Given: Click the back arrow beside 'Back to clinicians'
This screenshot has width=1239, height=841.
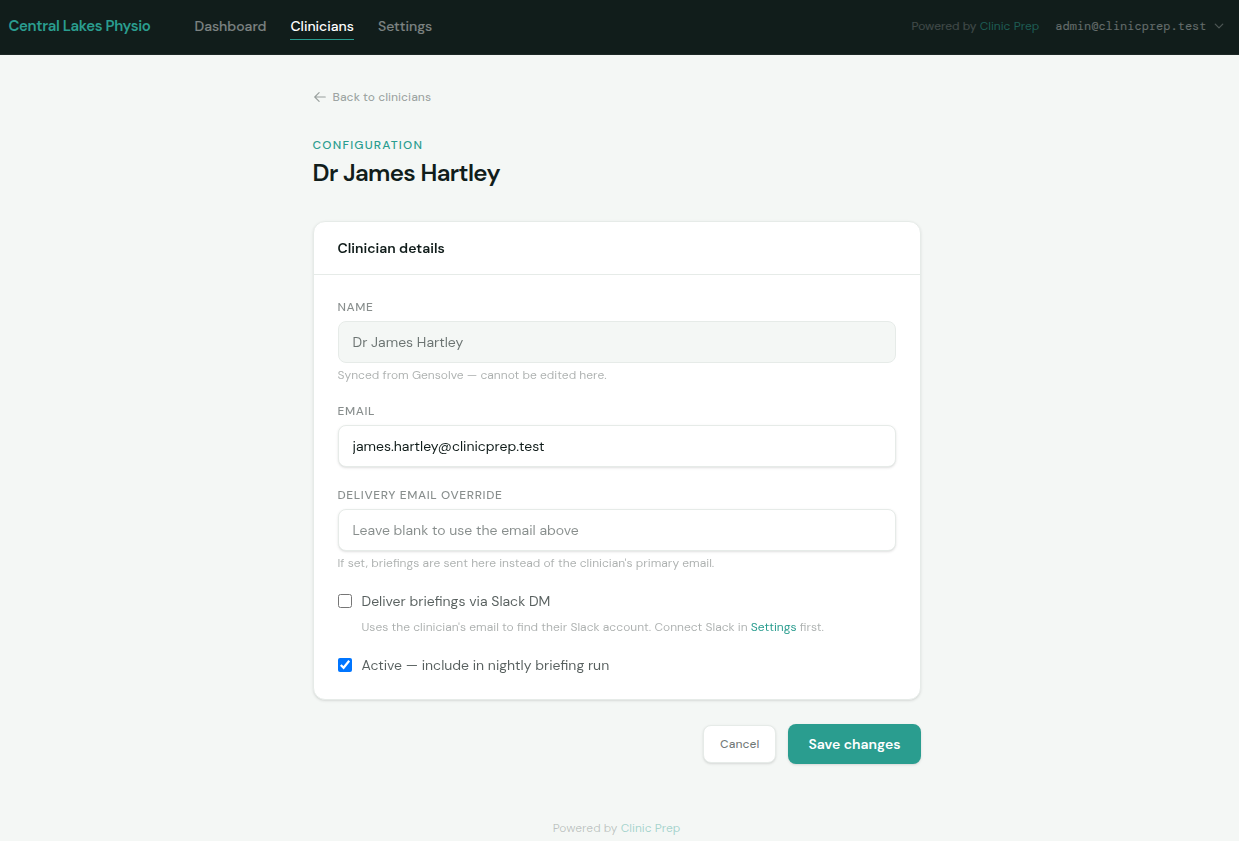Looking at the screenshot, I should coord(318,96).
